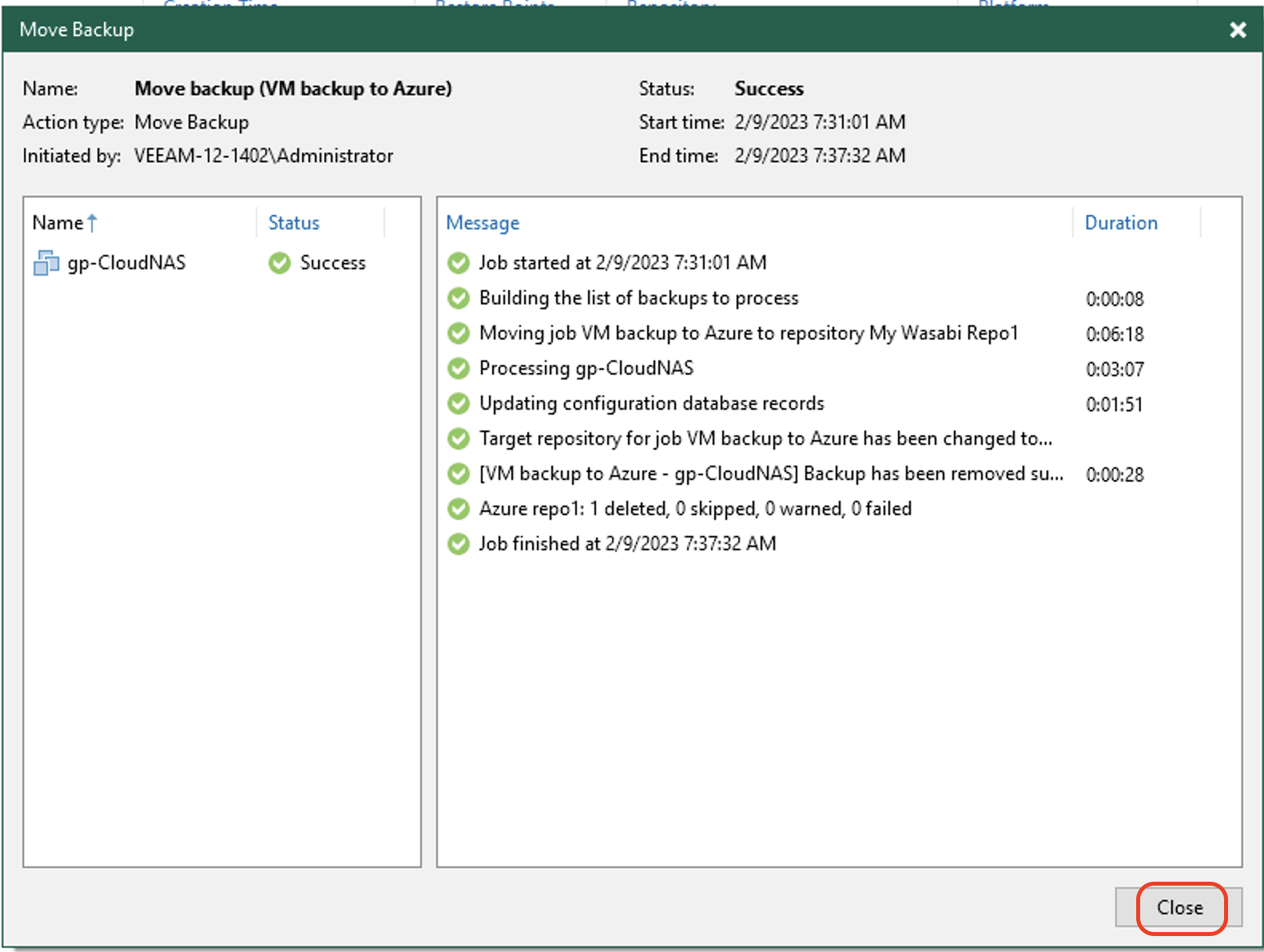Click the Close button
The height and width of the screenshot is (952, 1264).
[x=1179, y=907]
